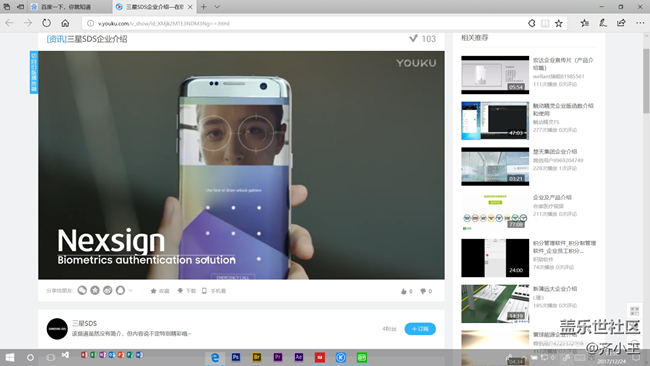
Task: Open thumbnail with 24:00 duration
Action: point(495,258)
